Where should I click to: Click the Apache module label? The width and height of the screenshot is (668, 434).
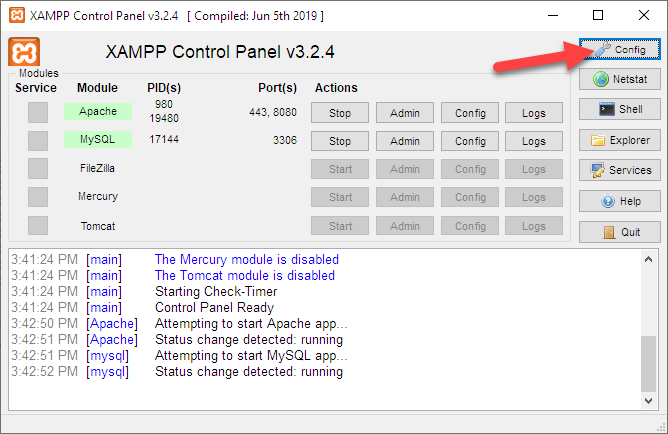pyautogui.click(x=98, y=112)
